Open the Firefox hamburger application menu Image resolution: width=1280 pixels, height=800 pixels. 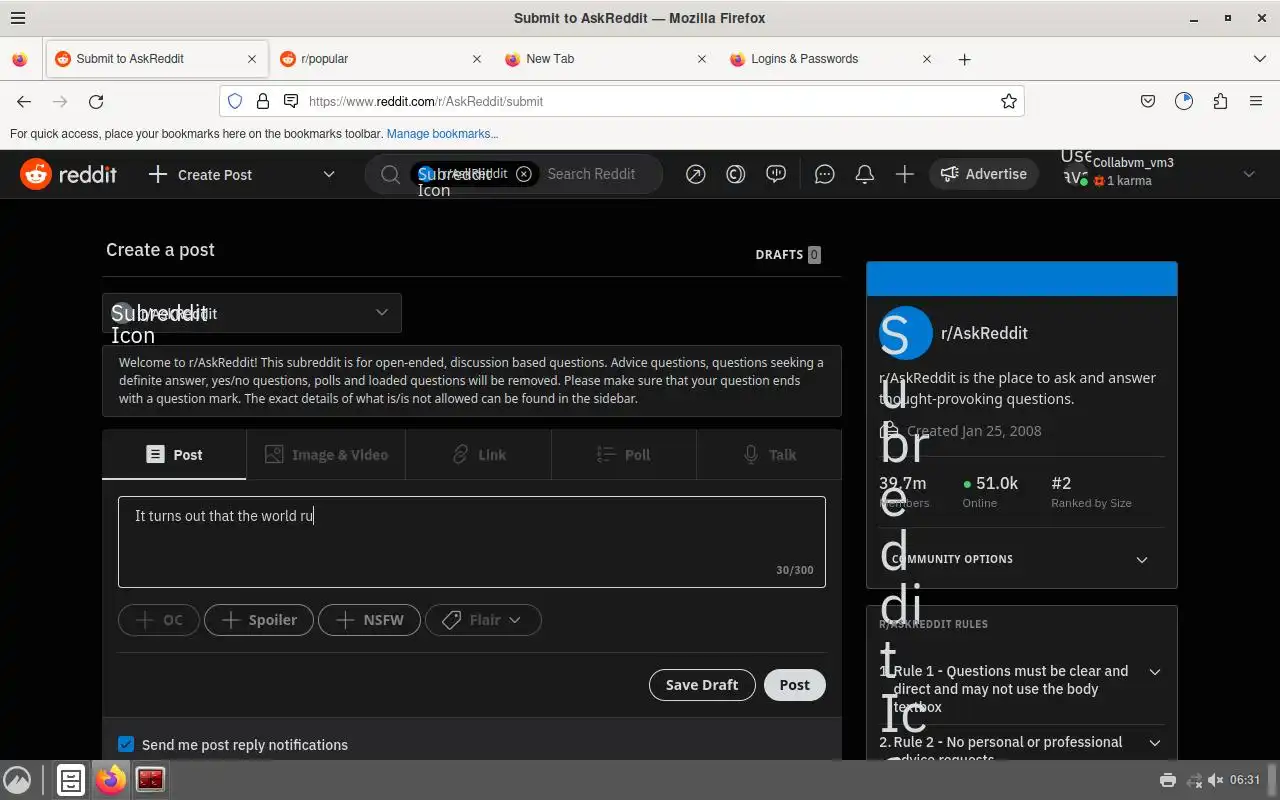[1256, 101]
